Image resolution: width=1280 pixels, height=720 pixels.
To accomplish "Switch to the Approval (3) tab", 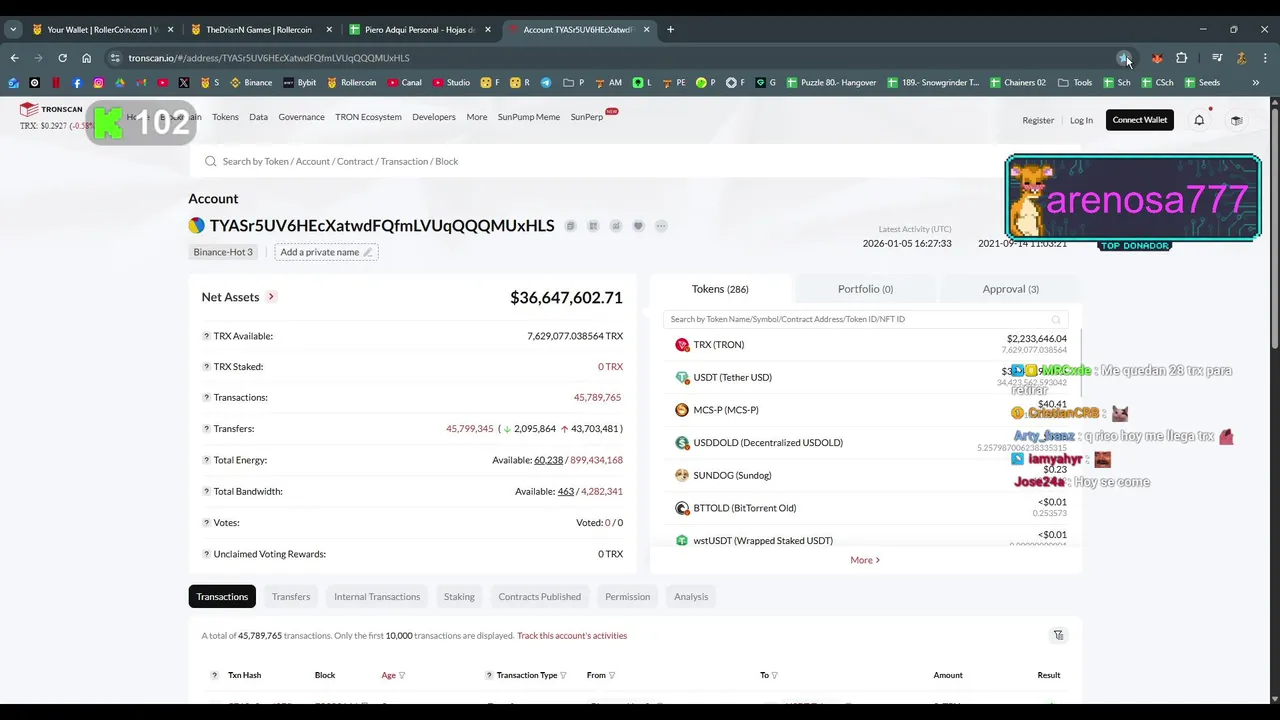I will (1010, 289).
